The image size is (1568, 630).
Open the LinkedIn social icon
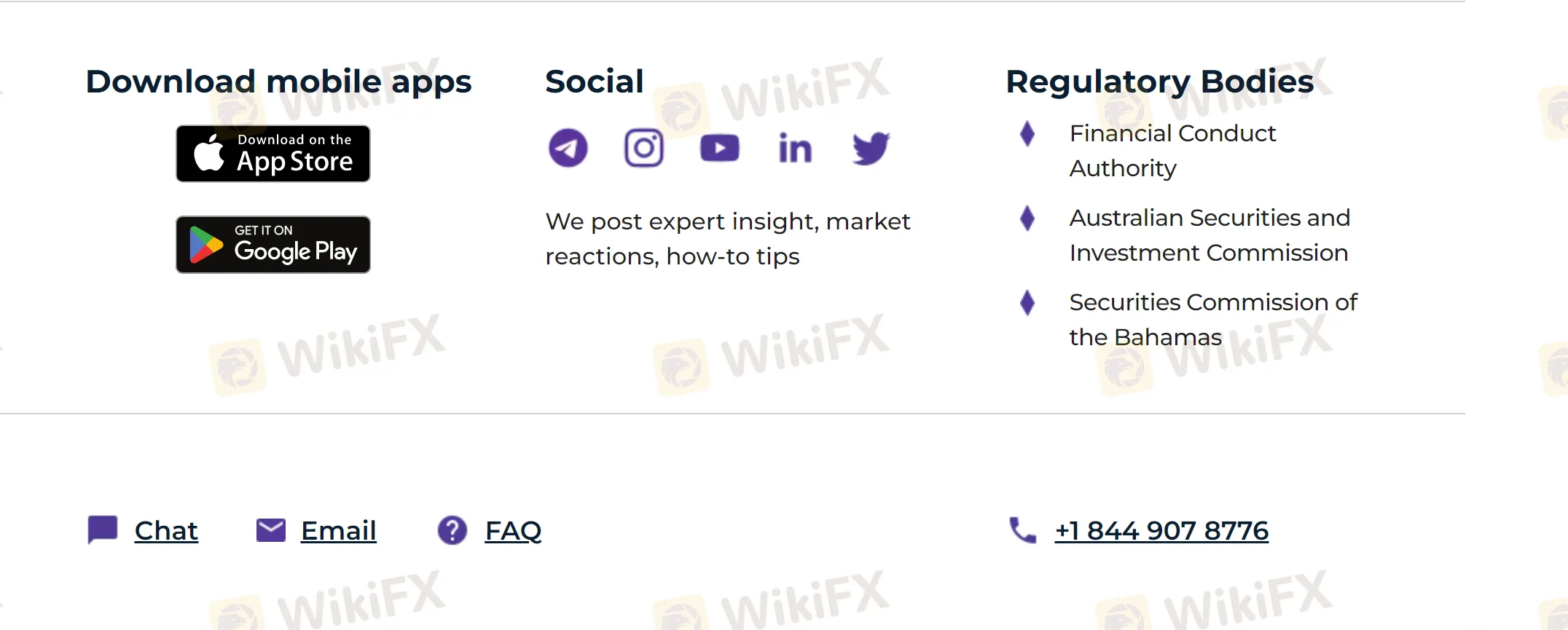795,148
